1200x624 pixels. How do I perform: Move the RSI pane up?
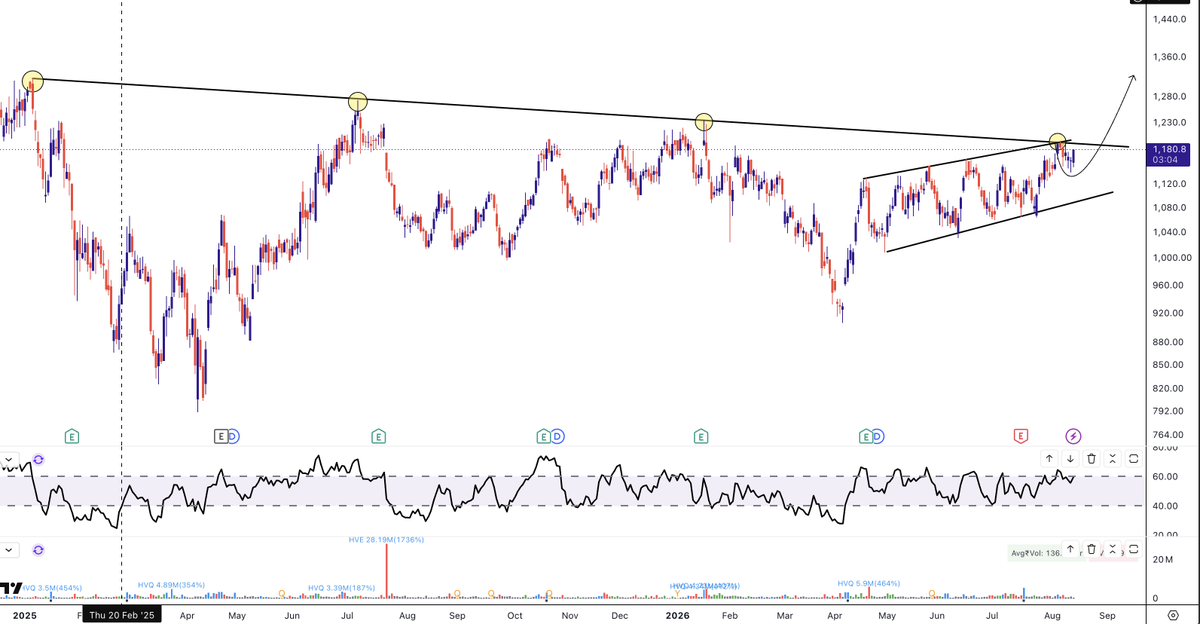coord(1049,458)
